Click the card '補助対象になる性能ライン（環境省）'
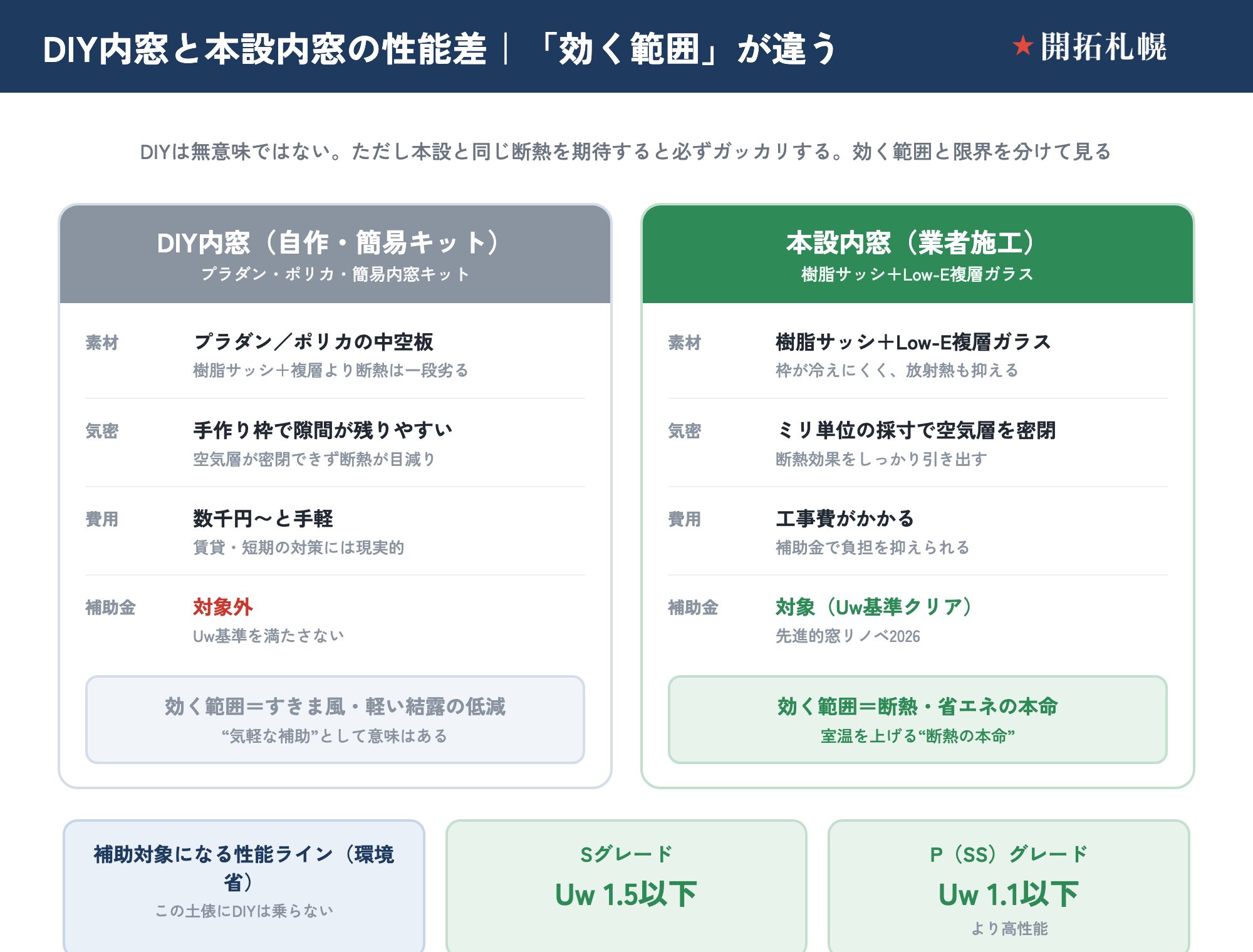 point(244,886)
